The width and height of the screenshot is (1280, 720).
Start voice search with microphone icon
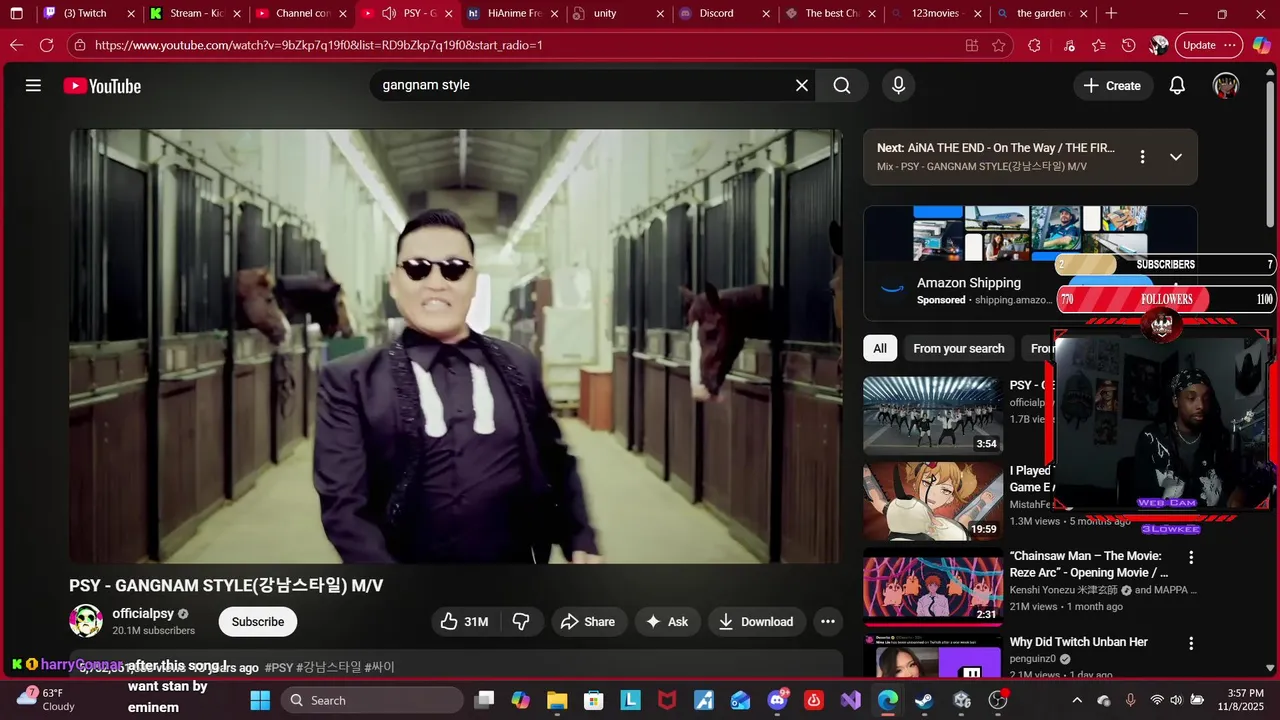pos(898,86)
